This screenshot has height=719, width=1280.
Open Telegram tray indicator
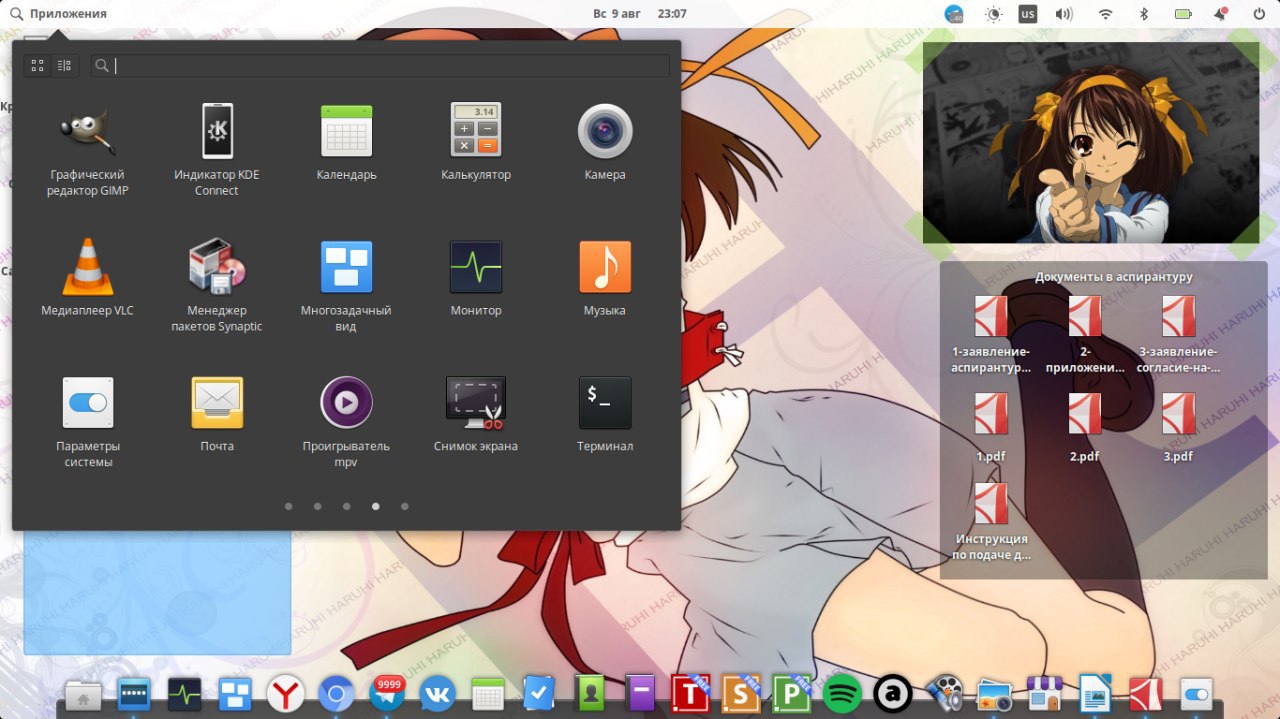click(954, 14)
